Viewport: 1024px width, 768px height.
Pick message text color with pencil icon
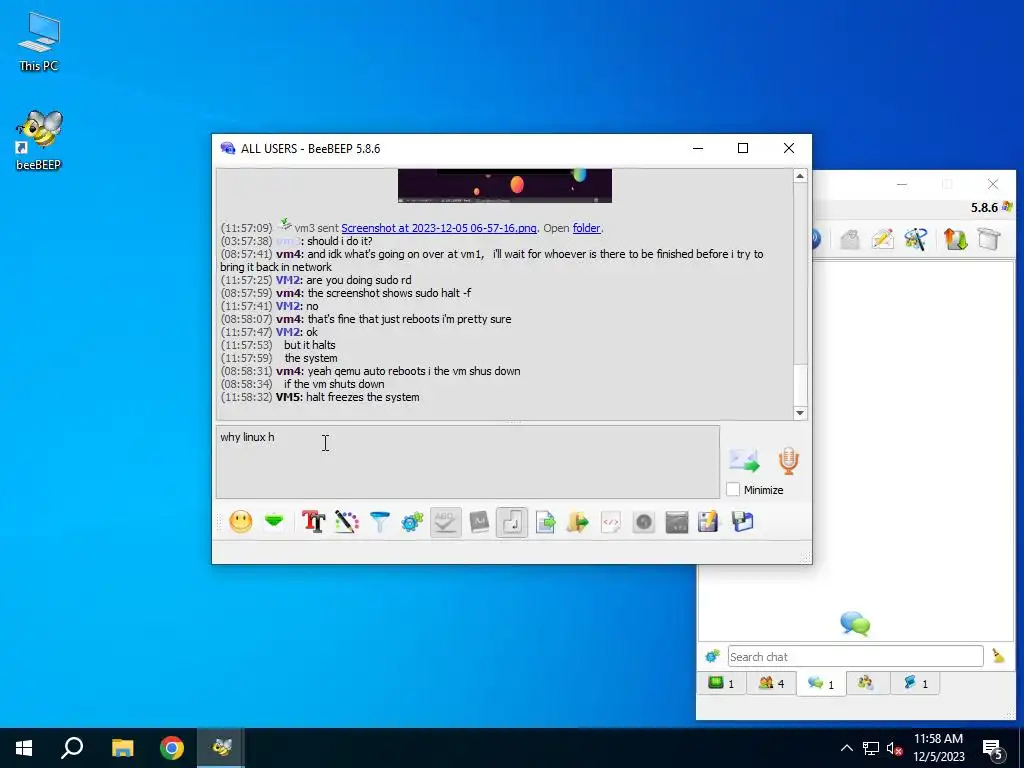pos(347,522)
